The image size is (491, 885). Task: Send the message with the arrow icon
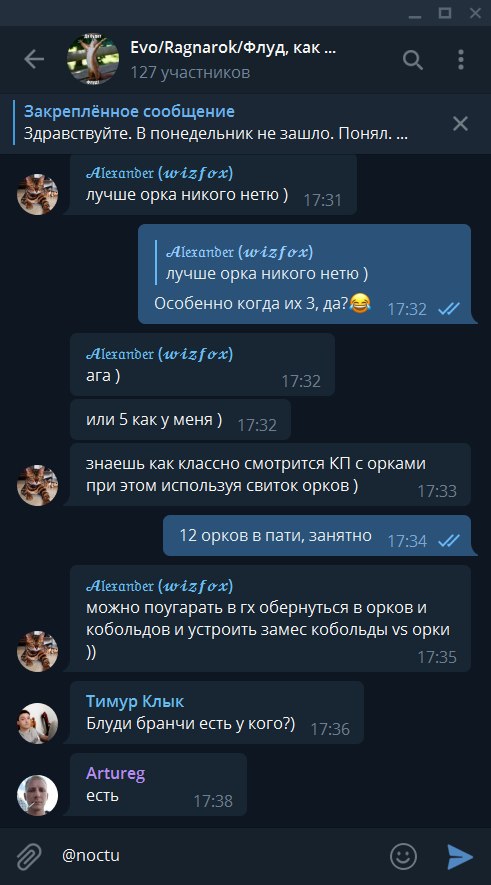tap(460, 856)
